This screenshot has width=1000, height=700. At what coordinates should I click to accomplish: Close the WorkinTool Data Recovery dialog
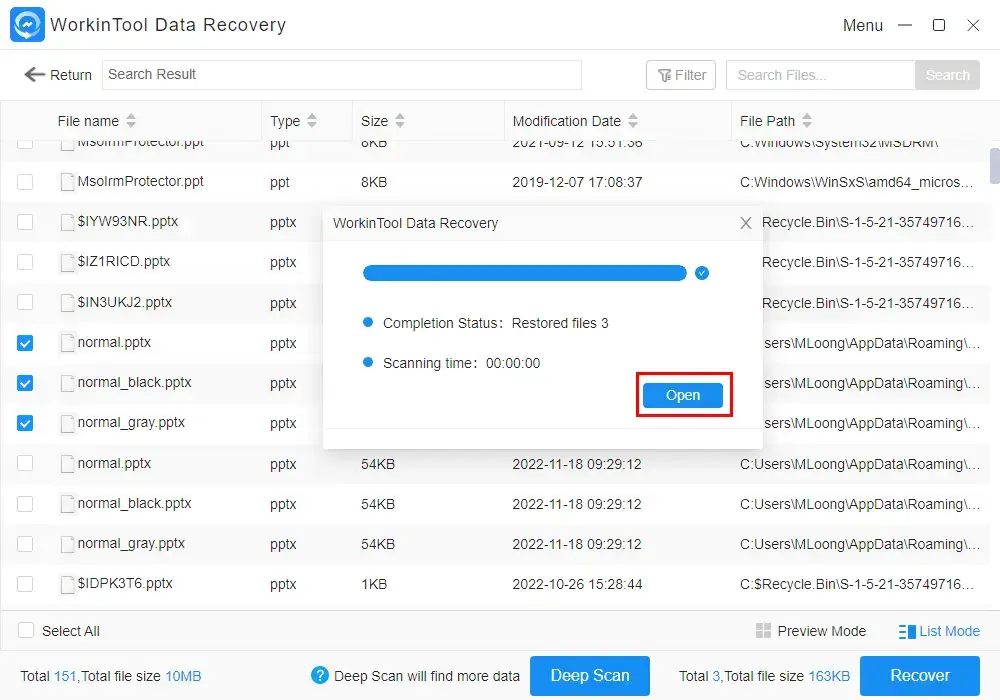746,223
